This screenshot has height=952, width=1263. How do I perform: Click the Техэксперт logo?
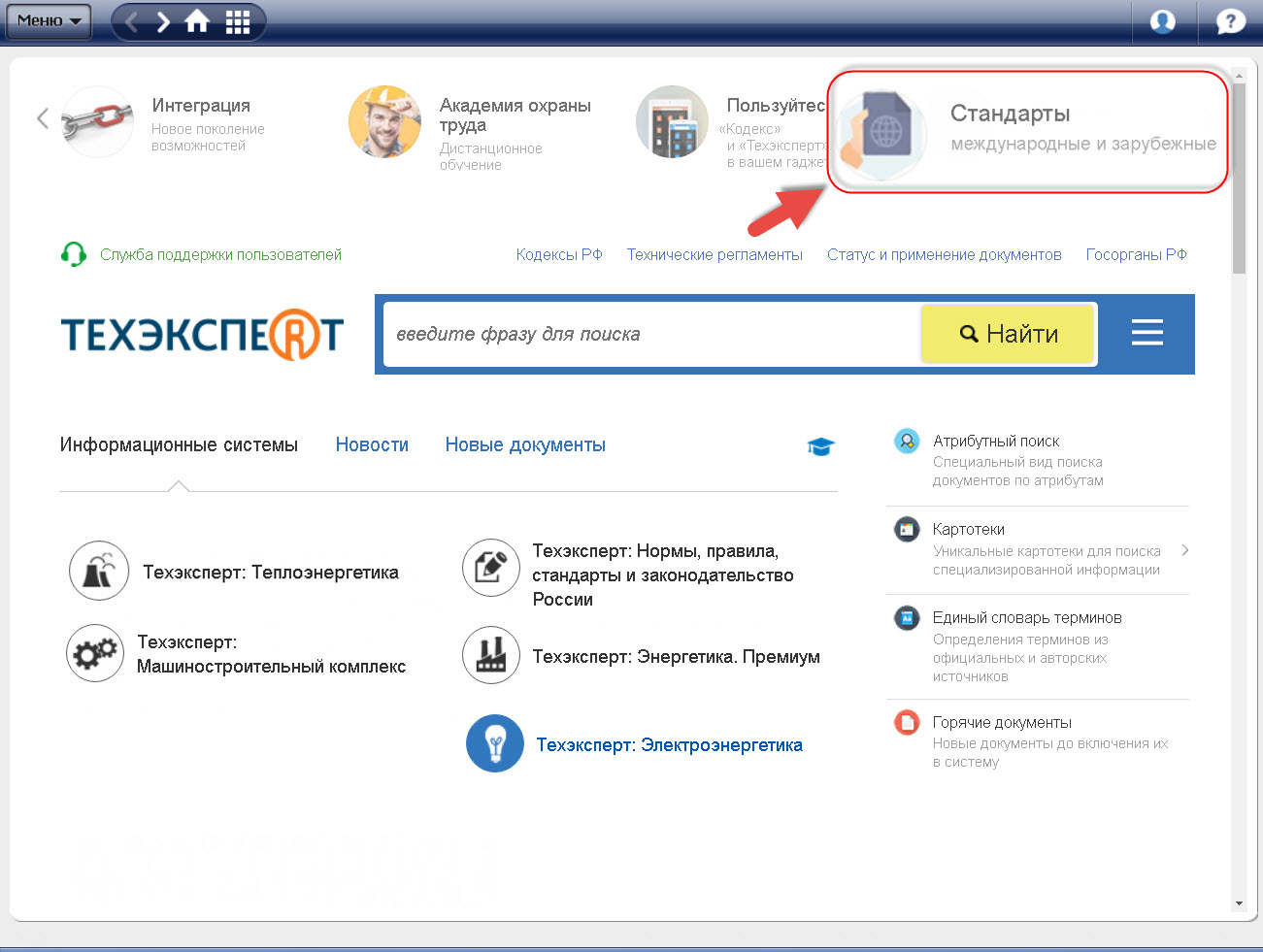tap(202, 334)
